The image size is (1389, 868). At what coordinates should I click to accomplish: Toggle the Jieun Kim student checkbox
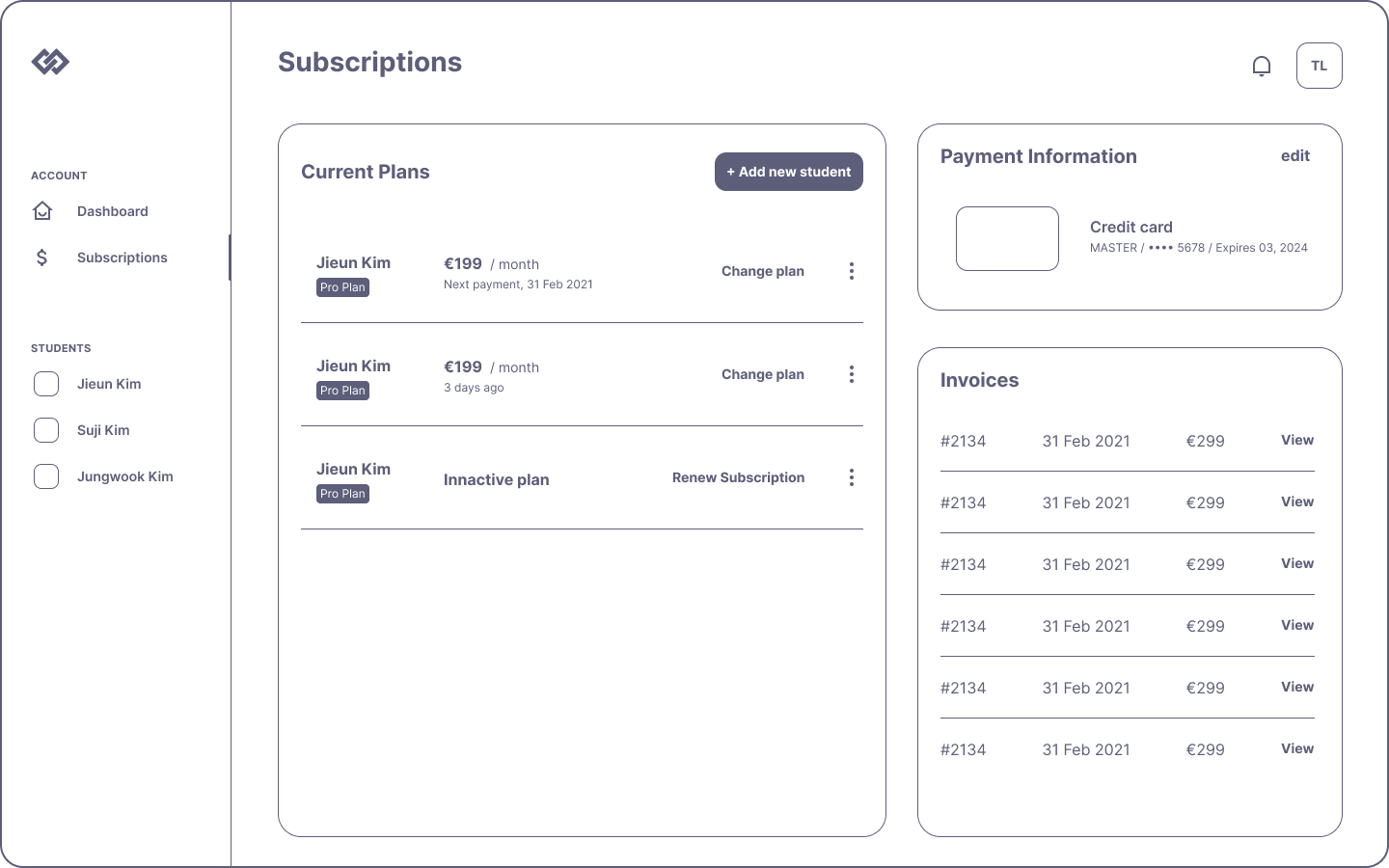[x=46, y=384]
